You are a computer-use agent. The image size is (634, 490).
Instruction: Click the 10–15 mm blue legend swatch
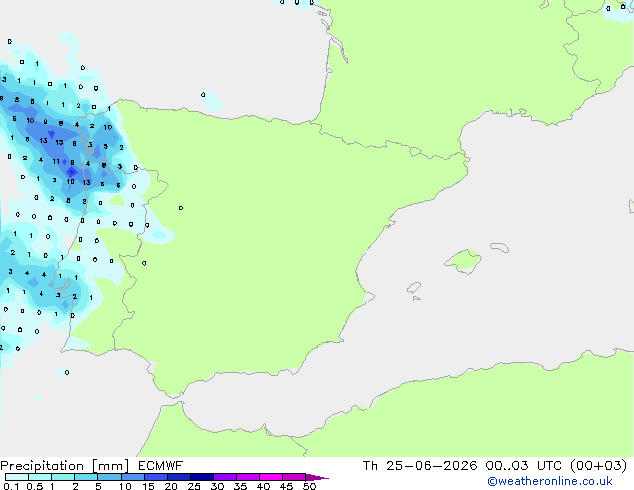(132, 477)
